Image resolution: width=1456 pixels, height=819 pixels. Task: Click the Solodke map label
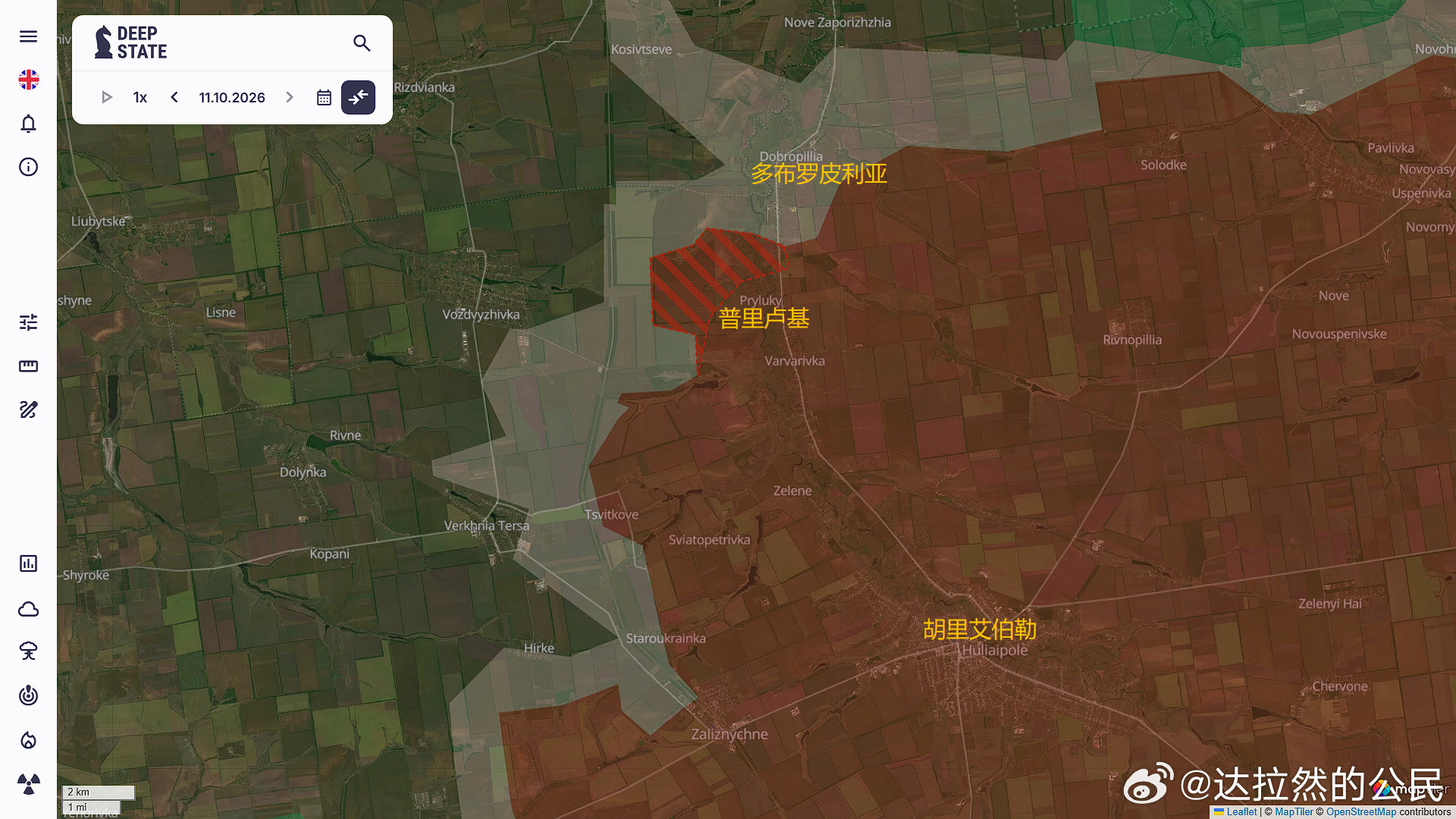1163,165
